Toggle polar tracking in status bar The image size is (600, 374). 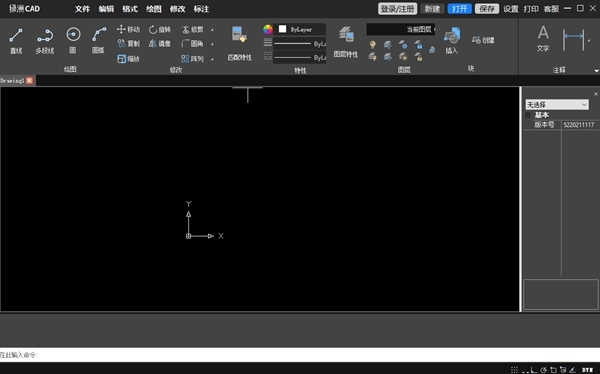click(544, 369)
